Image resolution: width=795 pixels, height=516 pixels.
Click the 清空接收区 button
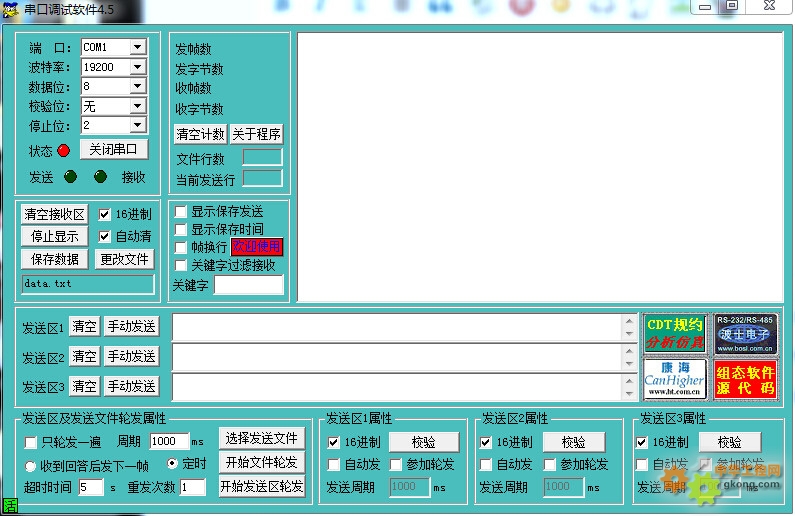pos(54,214)
